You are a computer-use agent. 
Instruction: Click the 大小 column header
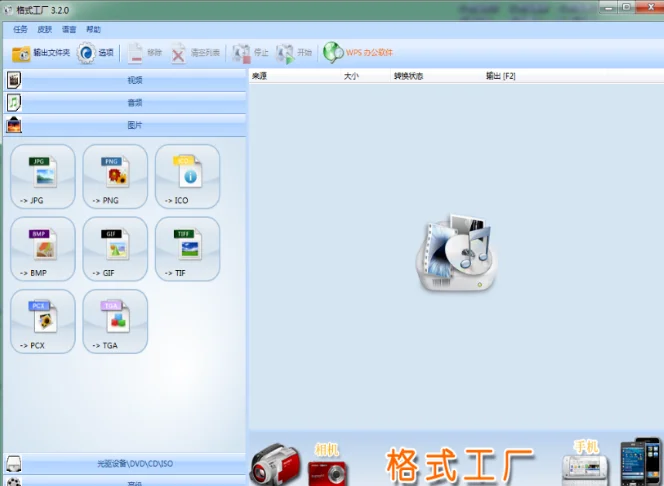[366, 76]
